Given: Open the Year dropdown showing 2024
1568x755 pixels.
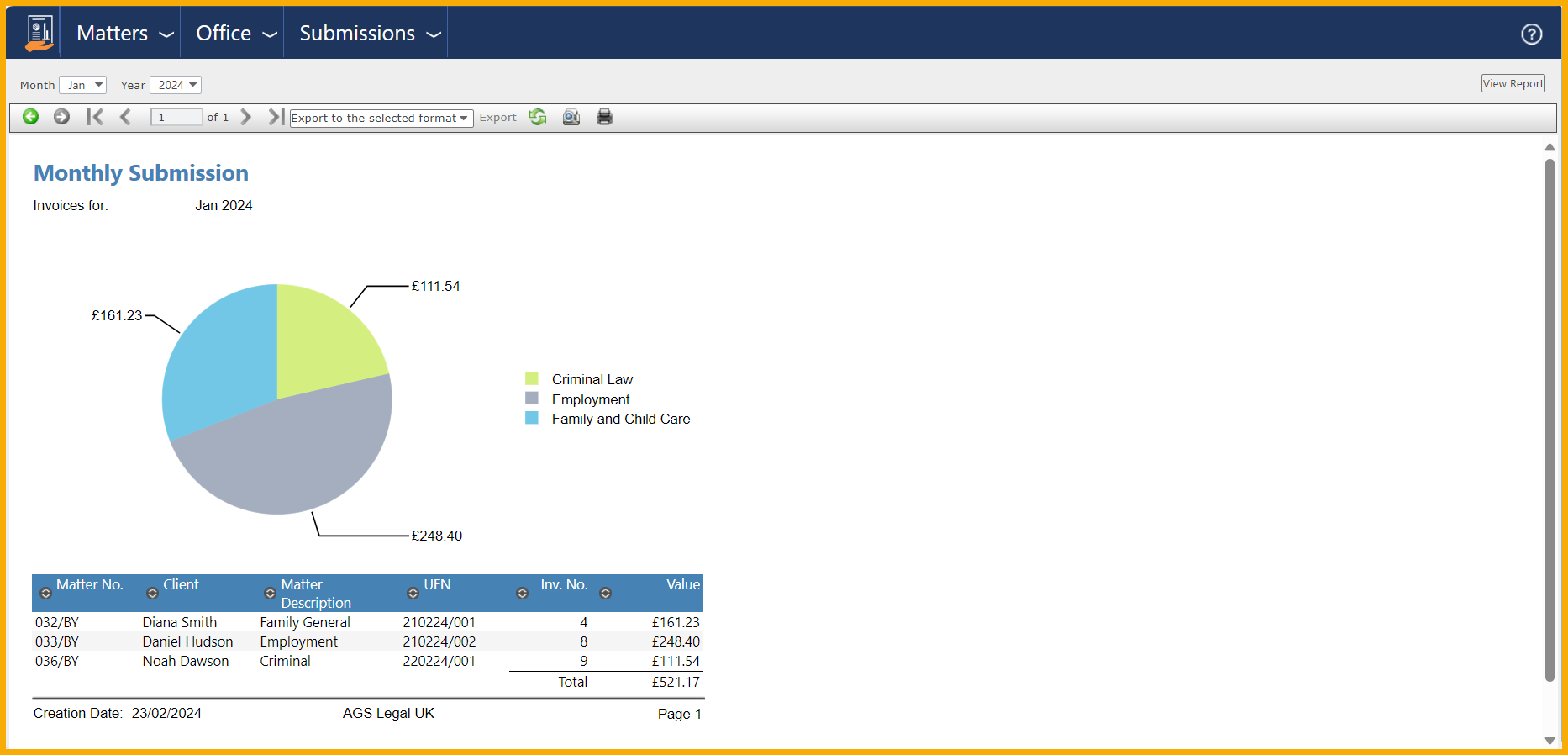Looking at the screenshot, I should (176, 85).
